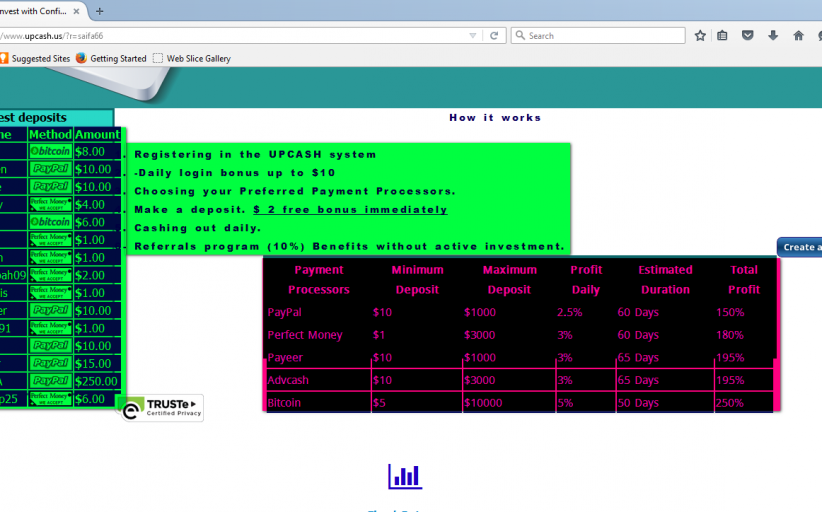Open a new tab with the plus button
The width and height of the screenshot is (822, 512).
[99, 11]
